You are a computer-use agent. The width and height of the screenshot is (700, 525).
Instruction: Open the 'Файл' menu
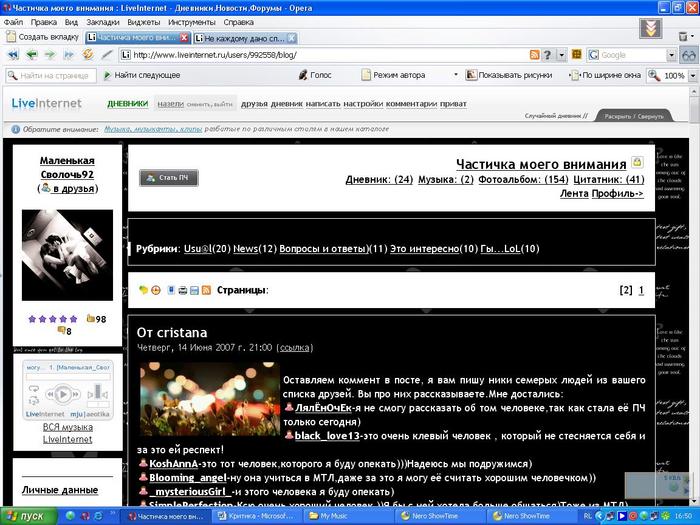13,22
